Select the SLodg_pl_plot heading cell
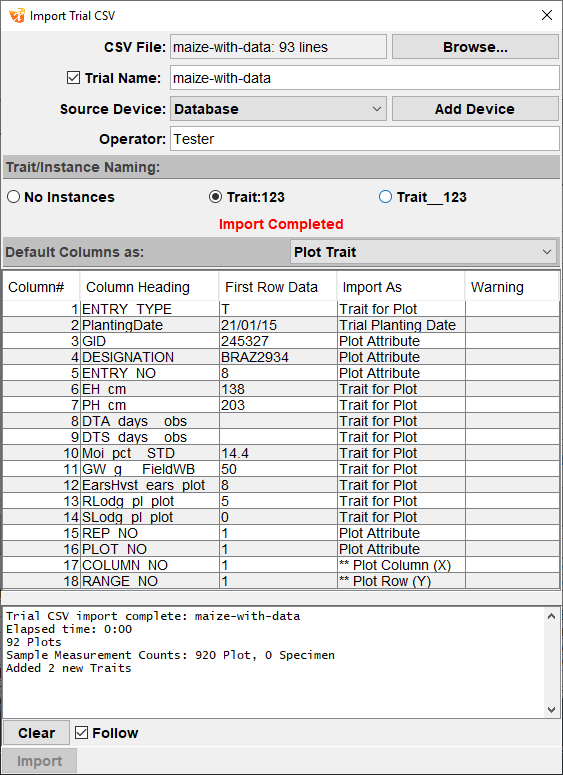563x775 pixels. click(150, 517)
